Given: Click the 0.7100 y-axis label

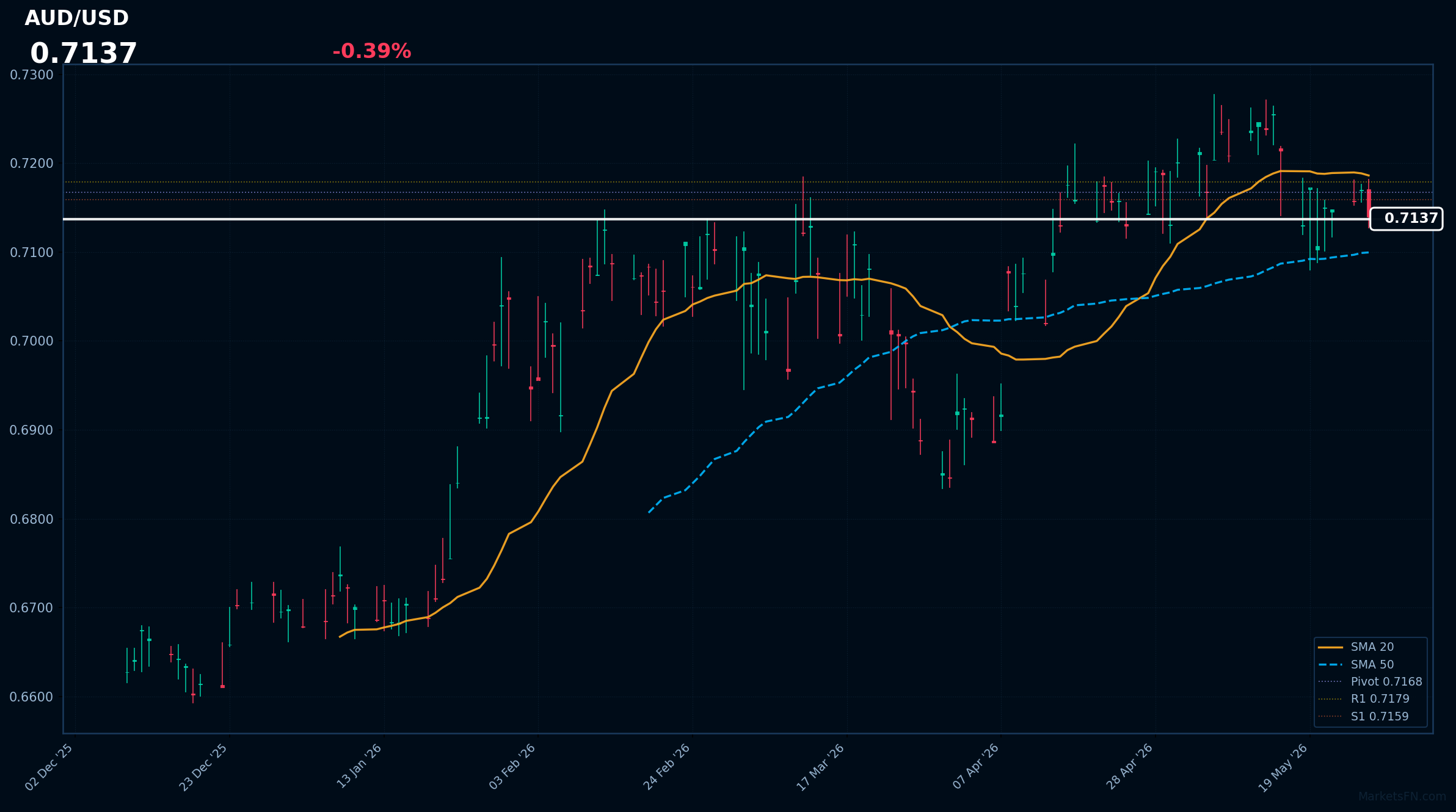Looking at the screenshot, I should click(x=32, y=253).
